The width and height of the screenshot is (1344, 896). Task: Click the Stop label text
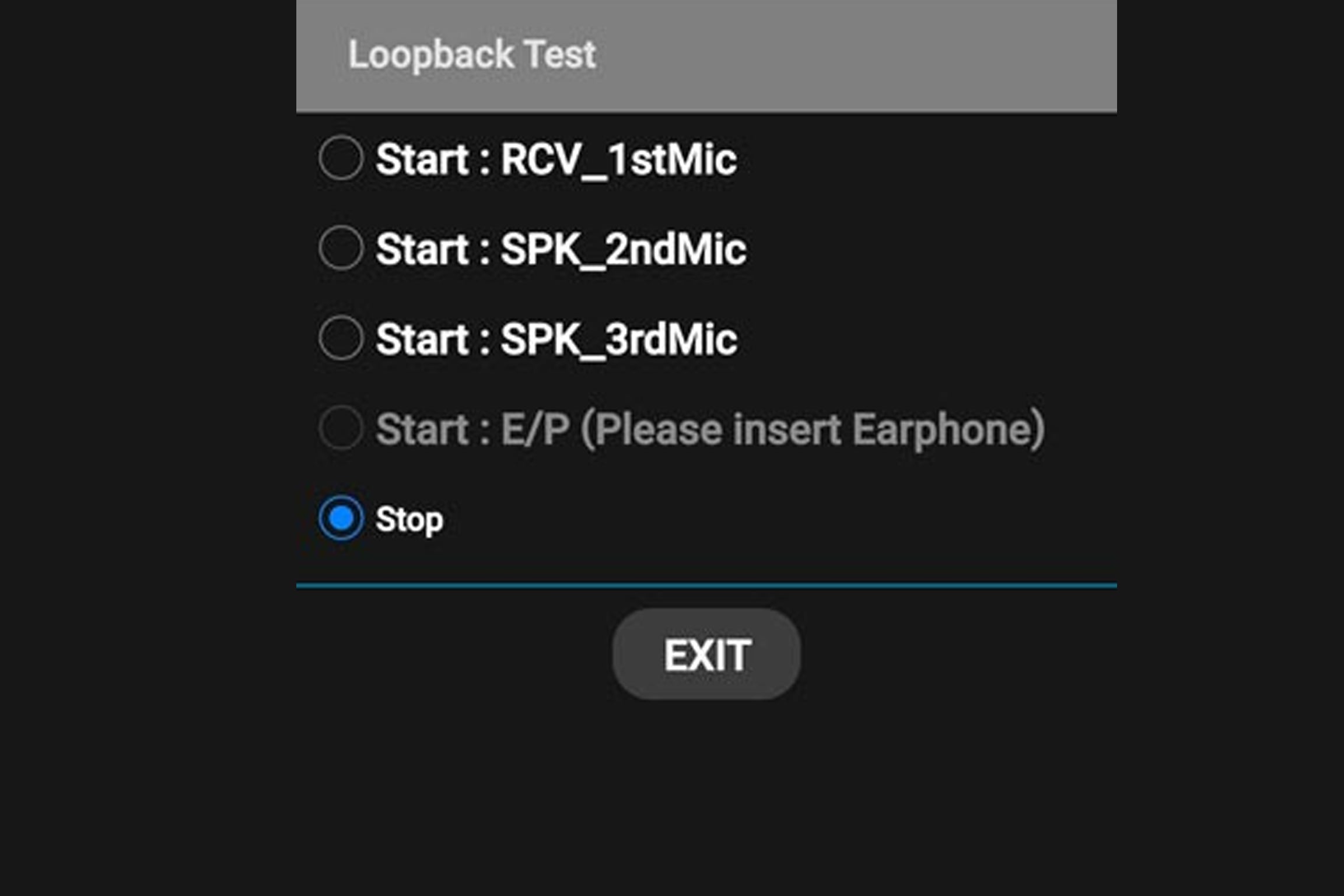coord(408,518)
